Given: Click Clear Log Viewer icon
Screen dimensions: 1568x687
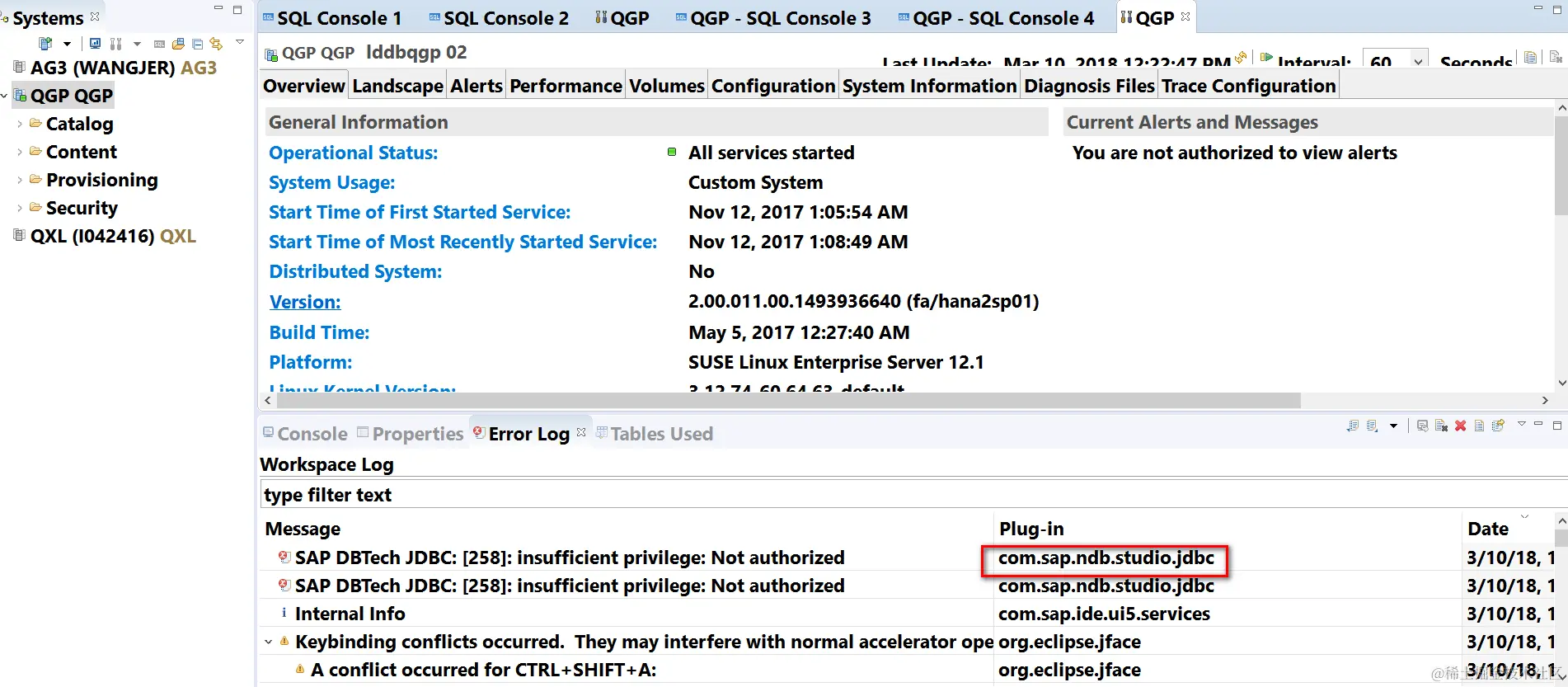Looking at the screenshot, I should click(1441, 426).
